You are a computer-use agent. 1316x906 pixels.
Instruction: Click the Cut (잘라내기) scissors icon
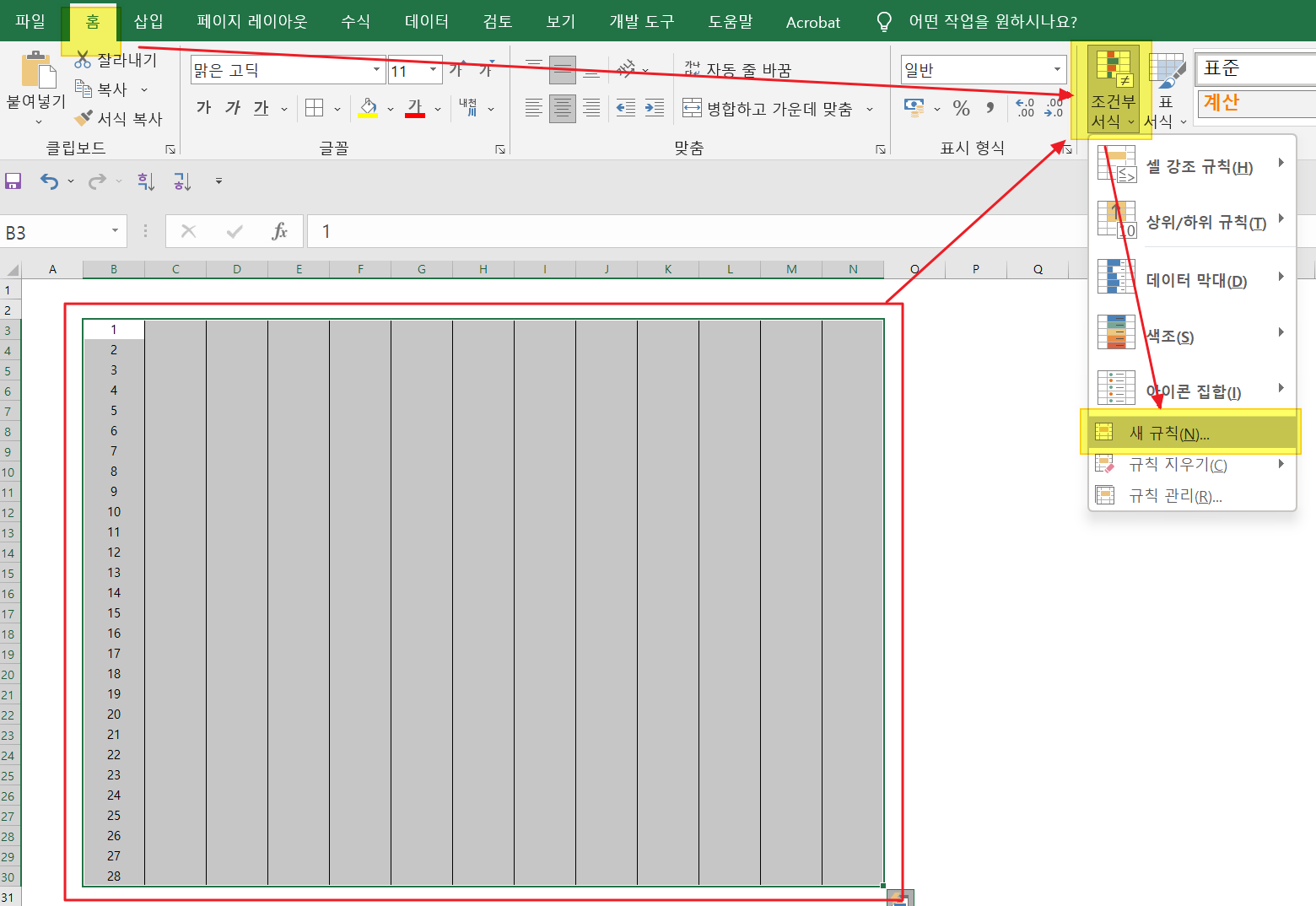click(83, 60)
